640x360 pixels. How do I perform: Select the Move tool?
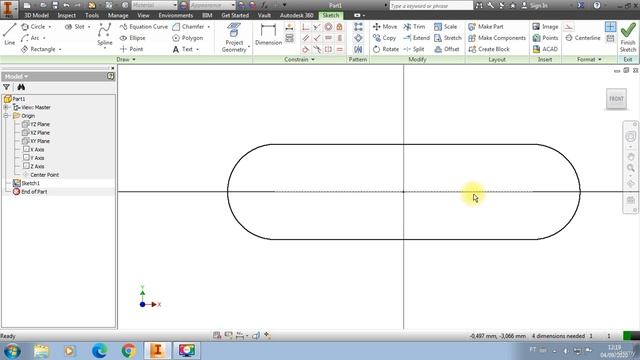384,27
